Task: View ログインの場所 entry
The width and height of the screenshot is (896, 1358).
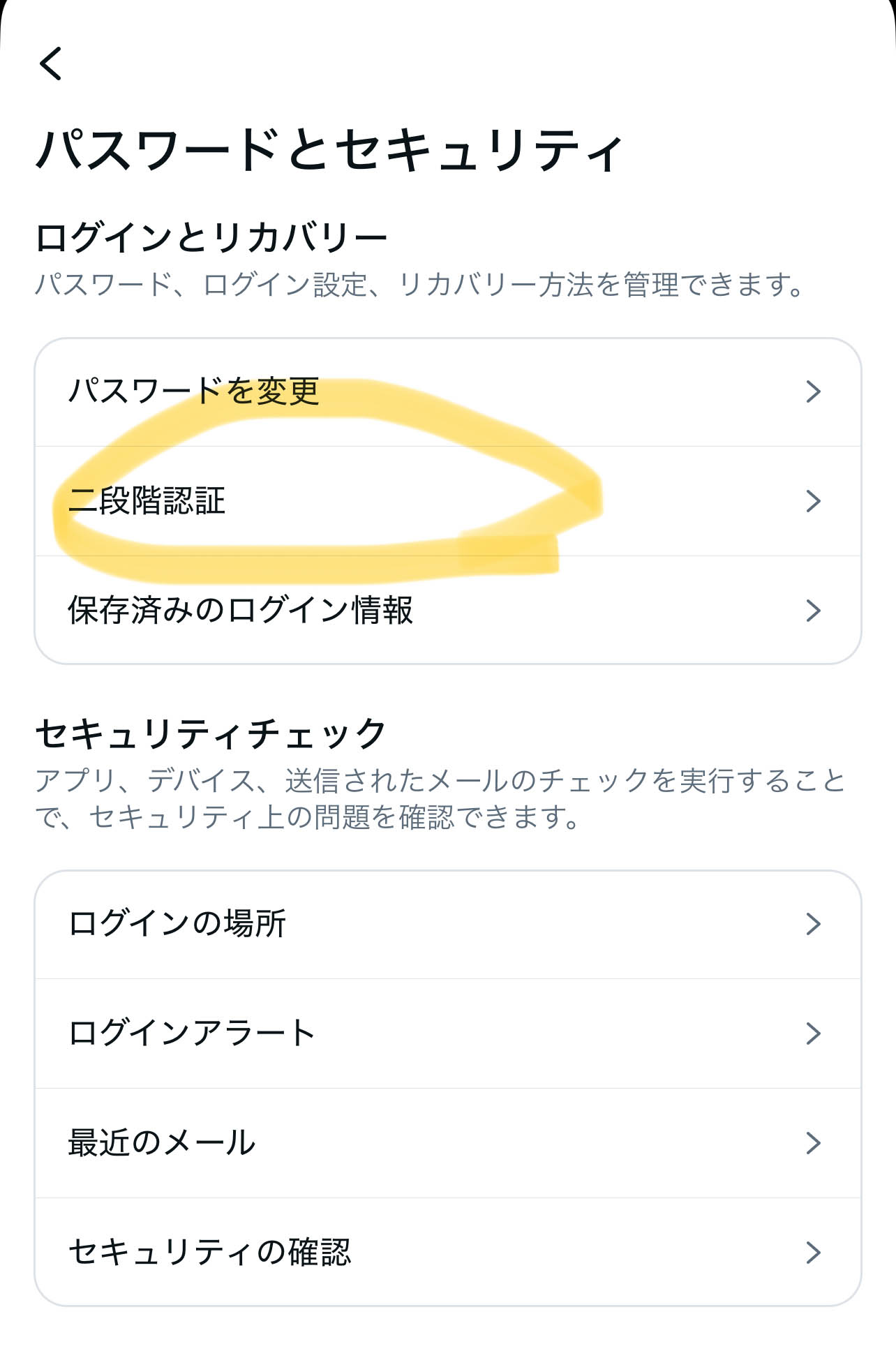Action: (x=448, y=925)
